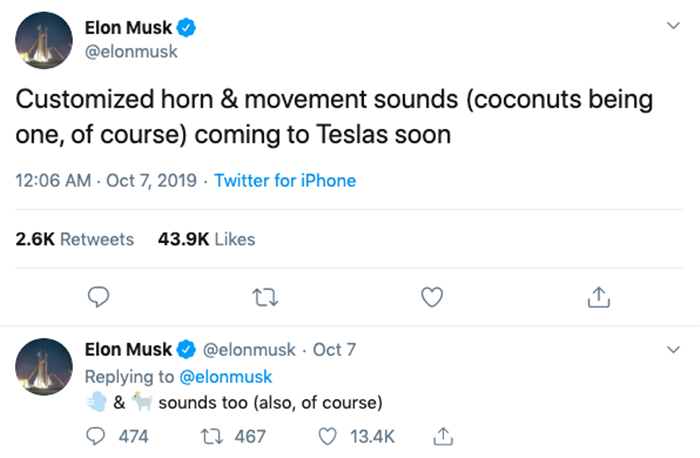Viewport: 700px width, 458px height.
Task: Expand the reply tweet's chevron menu
Action: coord(672,350)
